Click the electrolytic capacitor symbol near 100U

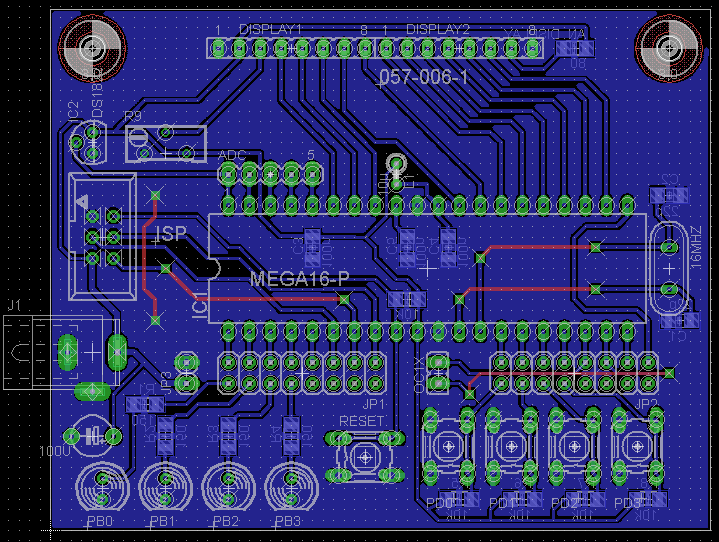(93, 436)
